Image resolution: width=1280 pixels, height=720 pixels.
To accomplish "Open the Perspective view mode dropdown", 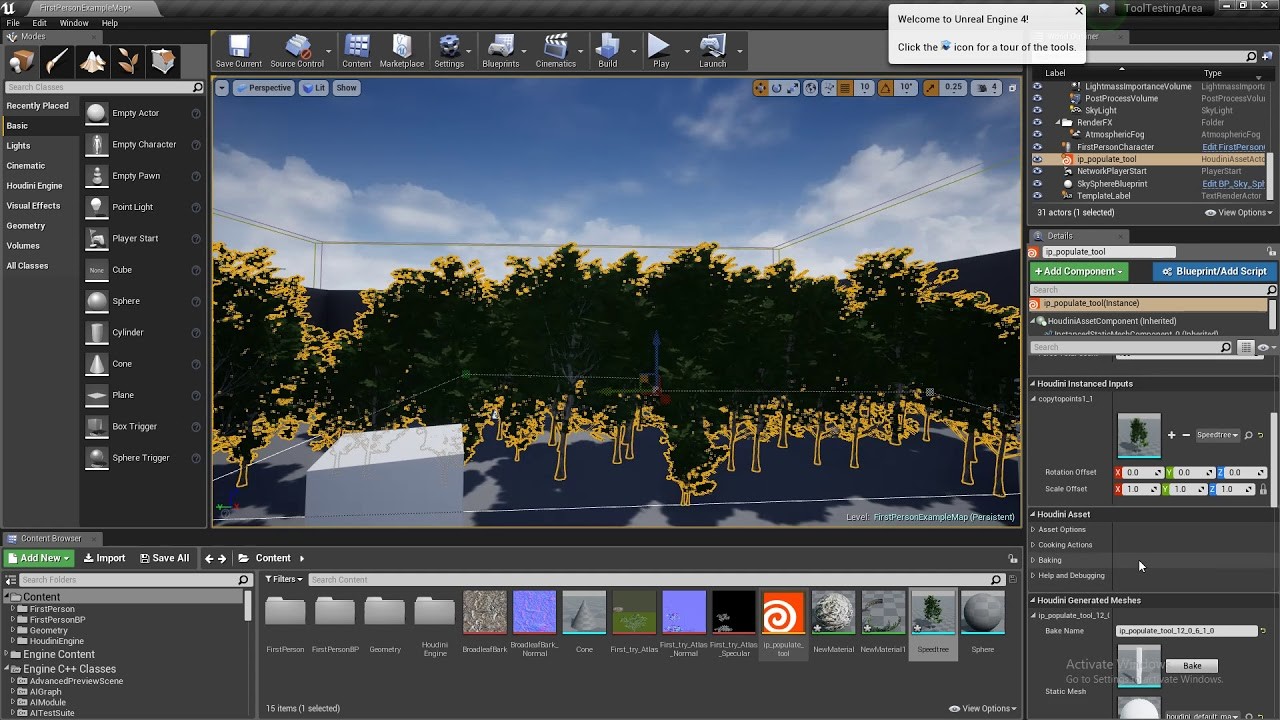I will tap(263, 88).
